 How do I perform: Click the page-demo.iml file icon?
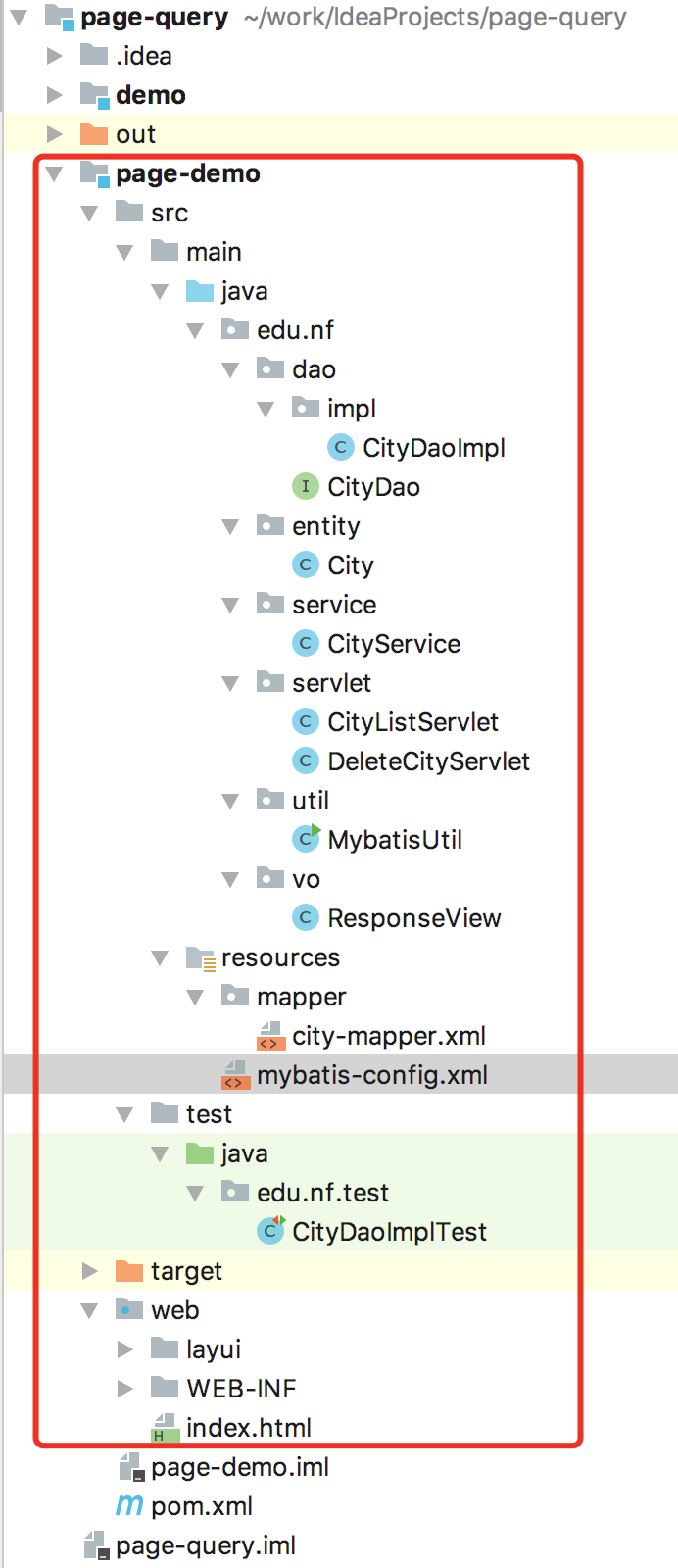point(130,1467)
